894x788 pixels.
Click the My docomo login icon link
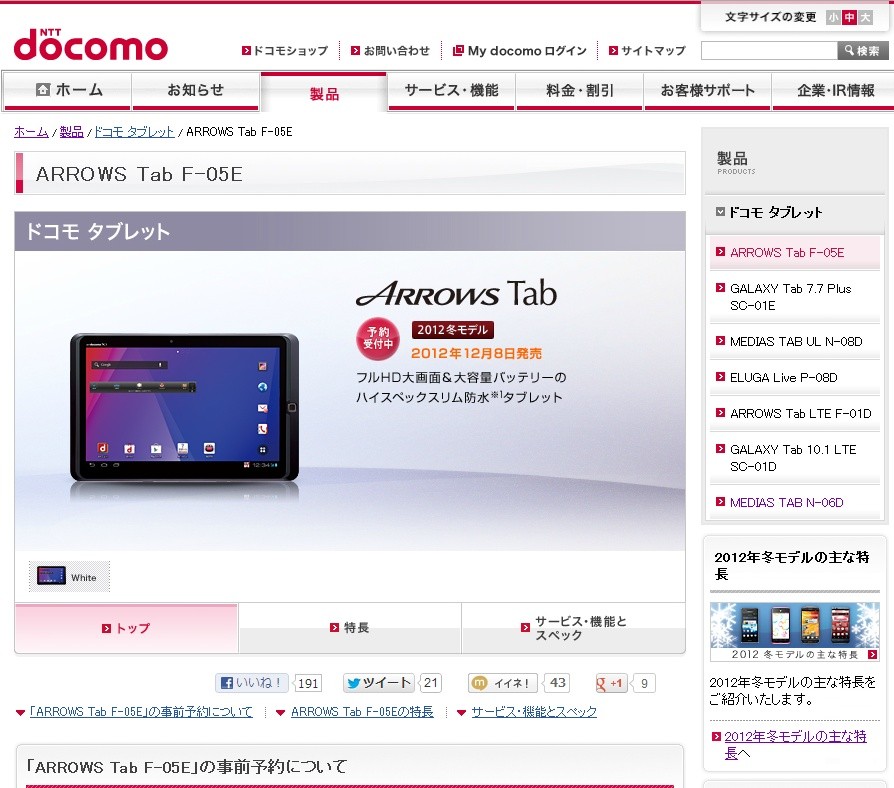pos(519,51)
